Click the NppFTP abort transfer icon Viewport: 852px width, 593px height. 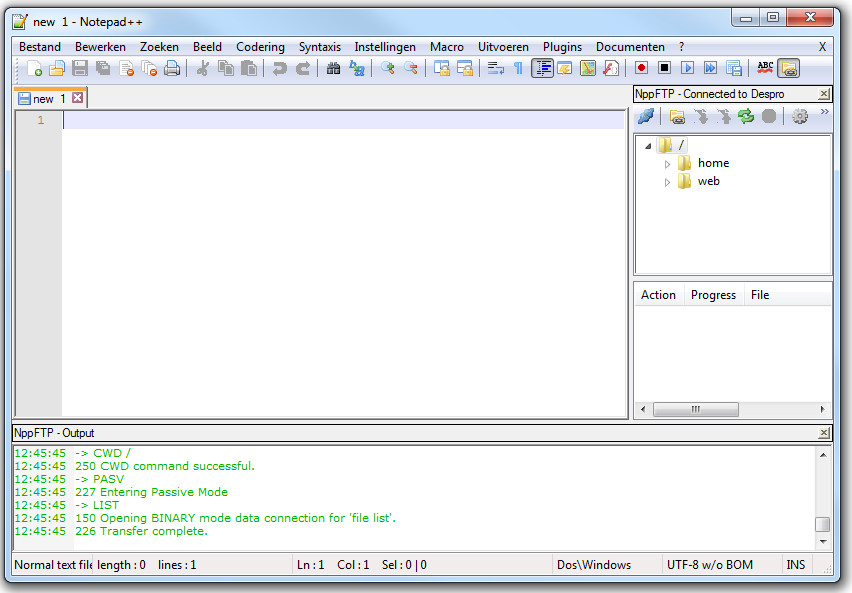[x=769, y=116]
